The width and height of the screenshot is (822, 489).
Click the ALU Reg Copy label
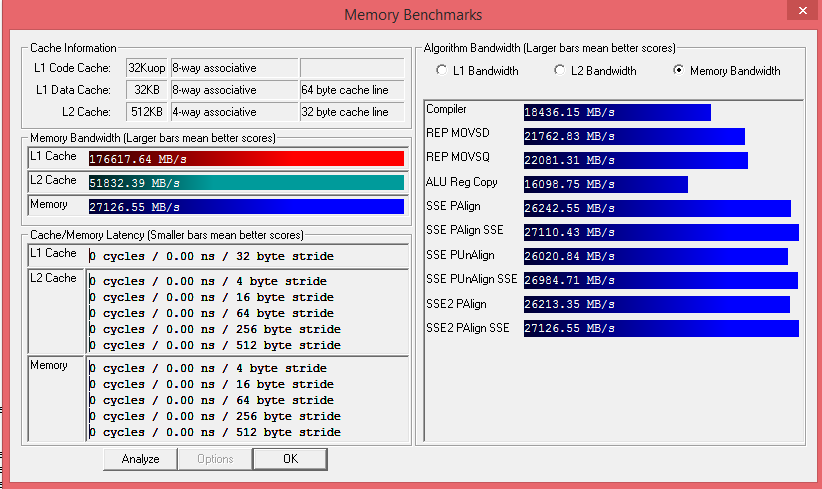click(x=461, y=182)
